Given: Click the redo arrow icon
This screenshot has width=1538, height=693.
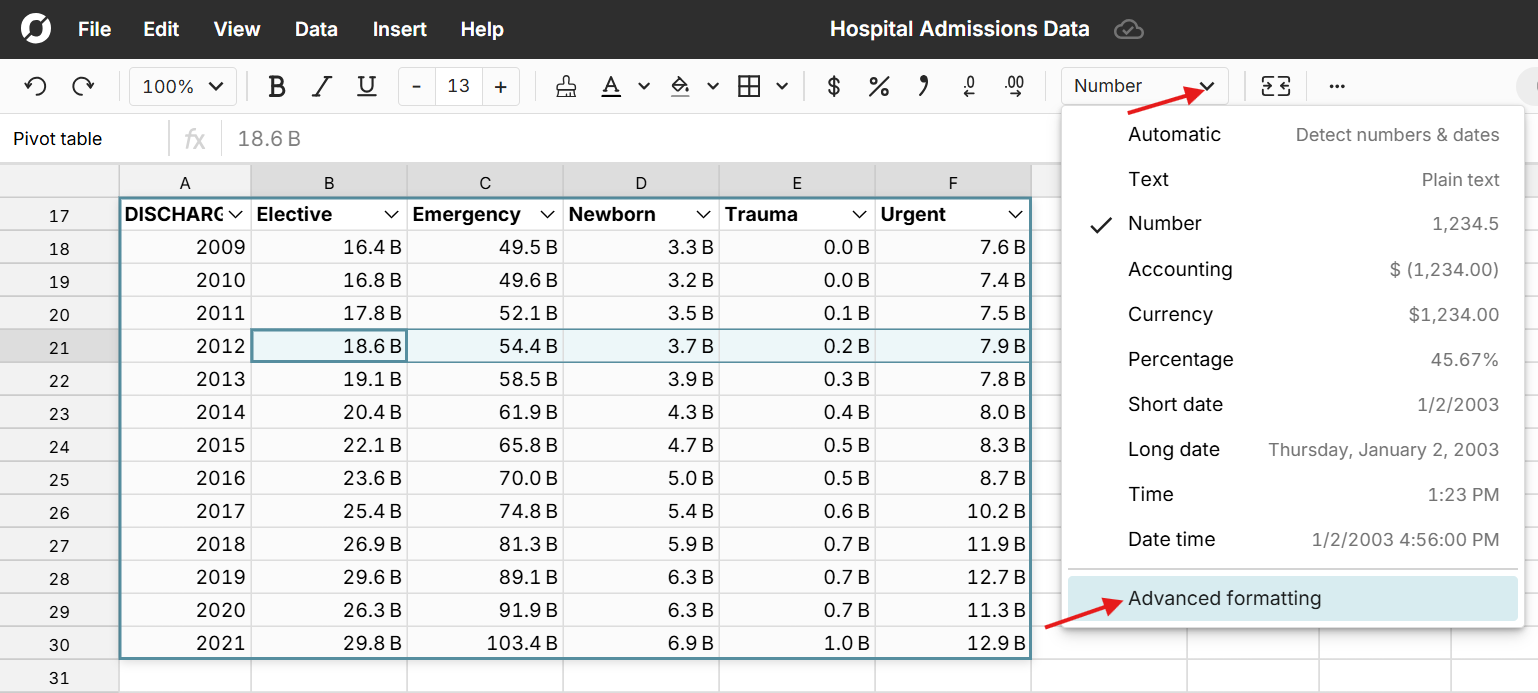Looking at the screenshot, I should coord(84,86).
